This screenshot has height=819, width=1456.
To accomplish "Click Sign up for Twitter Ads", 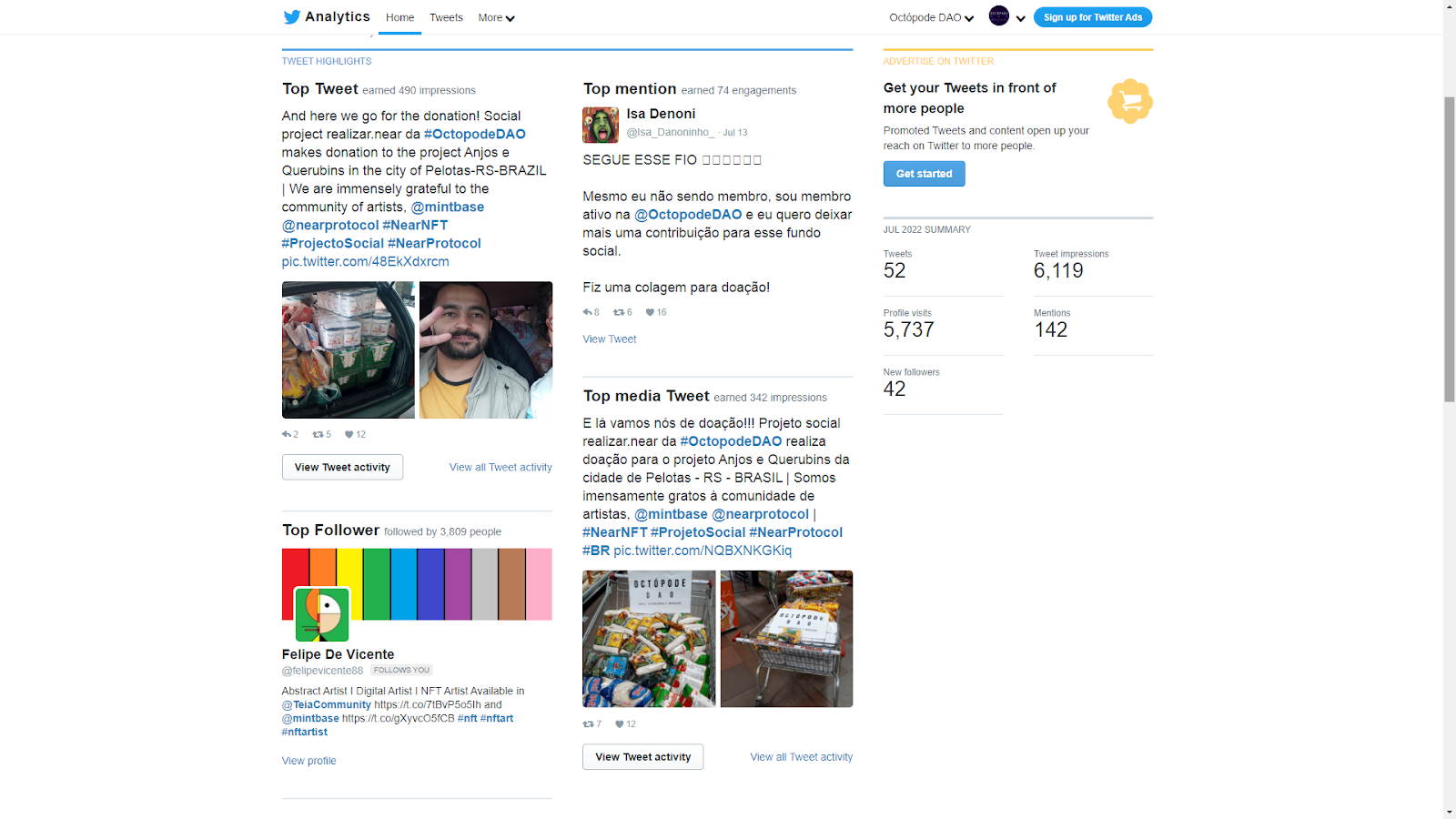I will [x=1093, y=17].
